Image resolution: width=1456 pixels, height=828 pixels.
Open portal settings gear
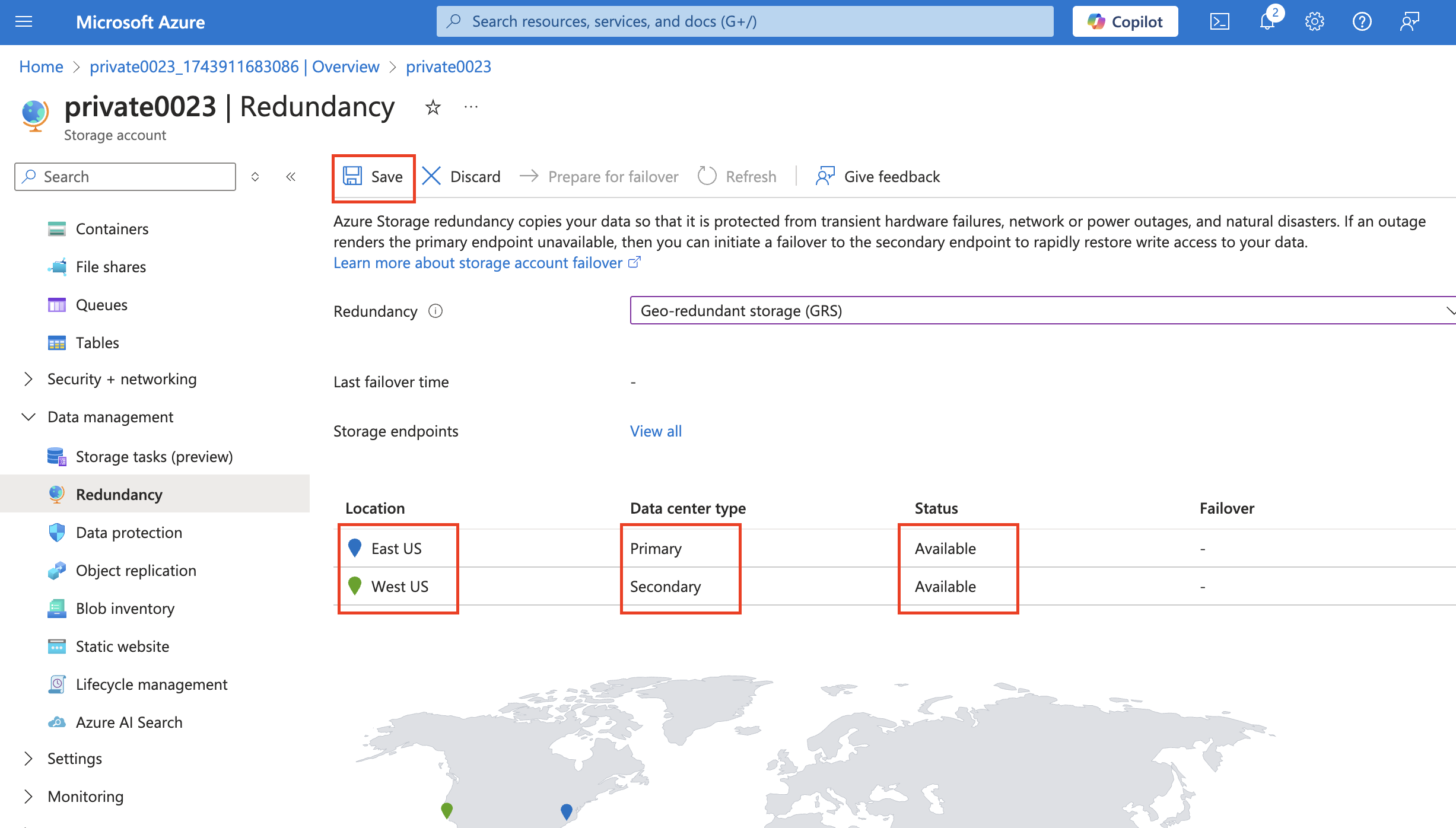pos(1315,22)
